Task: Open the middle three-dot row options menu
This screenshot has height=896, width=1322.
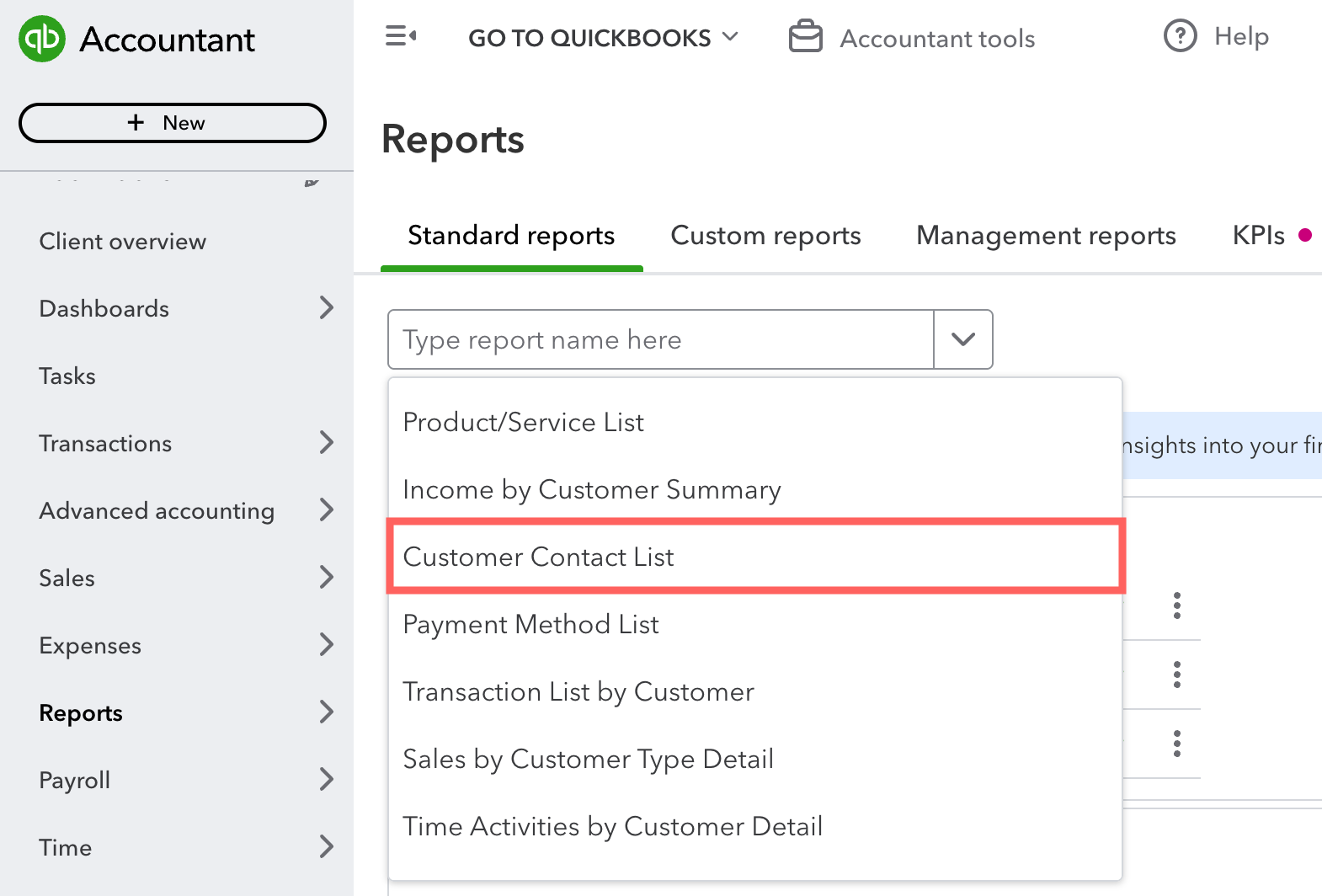Action: (1176, 675)
